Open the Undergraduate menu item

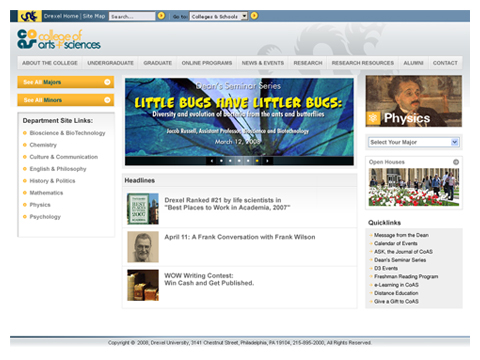coord(110,63)
